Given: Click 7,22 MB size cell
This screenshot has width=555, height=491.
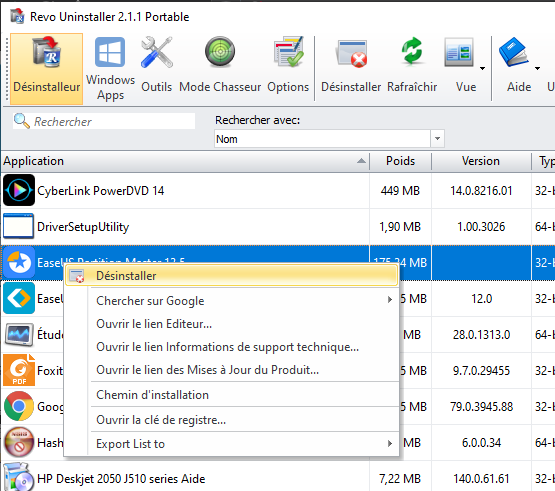Looking at the screenshot, I should (400, 479).
